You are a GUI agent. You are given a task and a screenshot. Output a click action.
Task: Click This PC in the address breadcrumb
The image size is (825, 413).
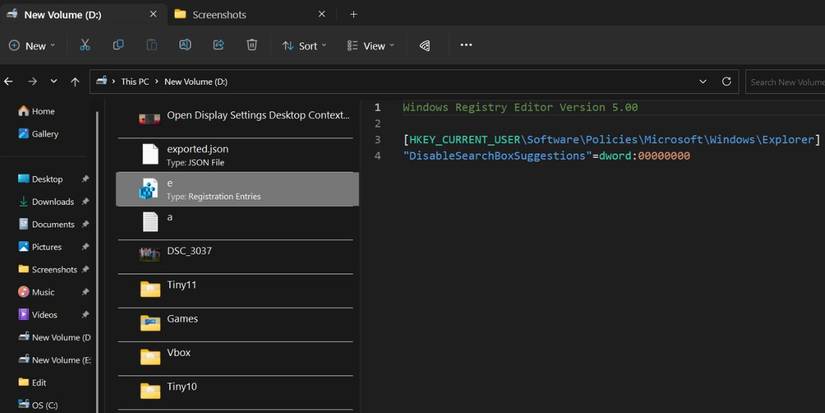pyautogui.click(x=135, y=82)
